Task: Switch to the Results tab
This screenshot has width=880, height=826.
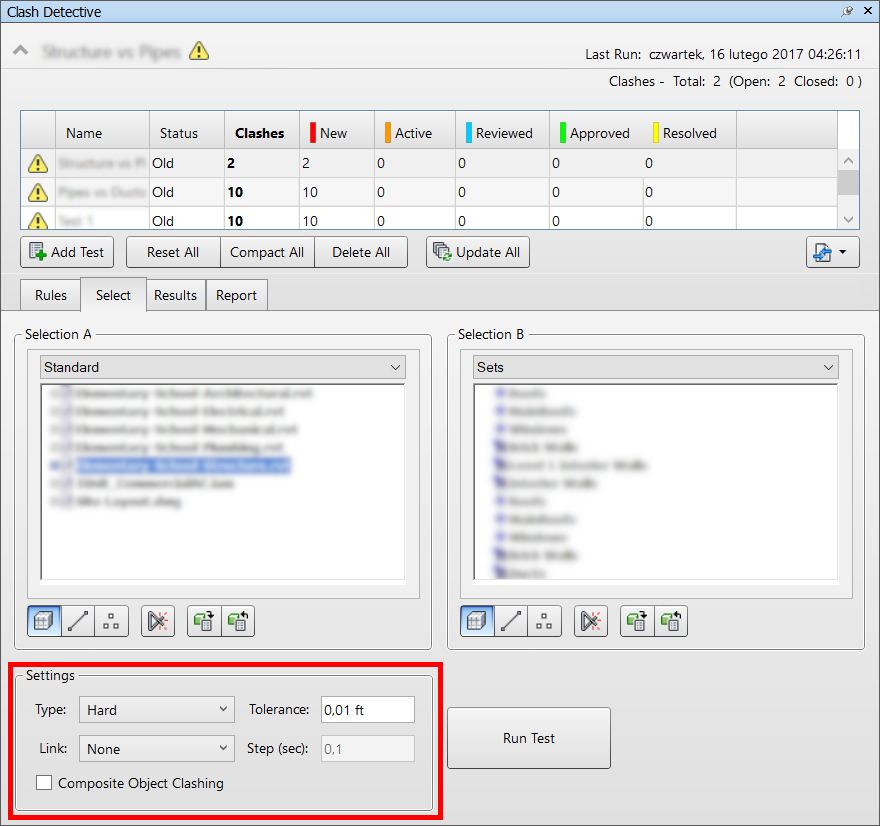Action: click(x=175, y=295)
